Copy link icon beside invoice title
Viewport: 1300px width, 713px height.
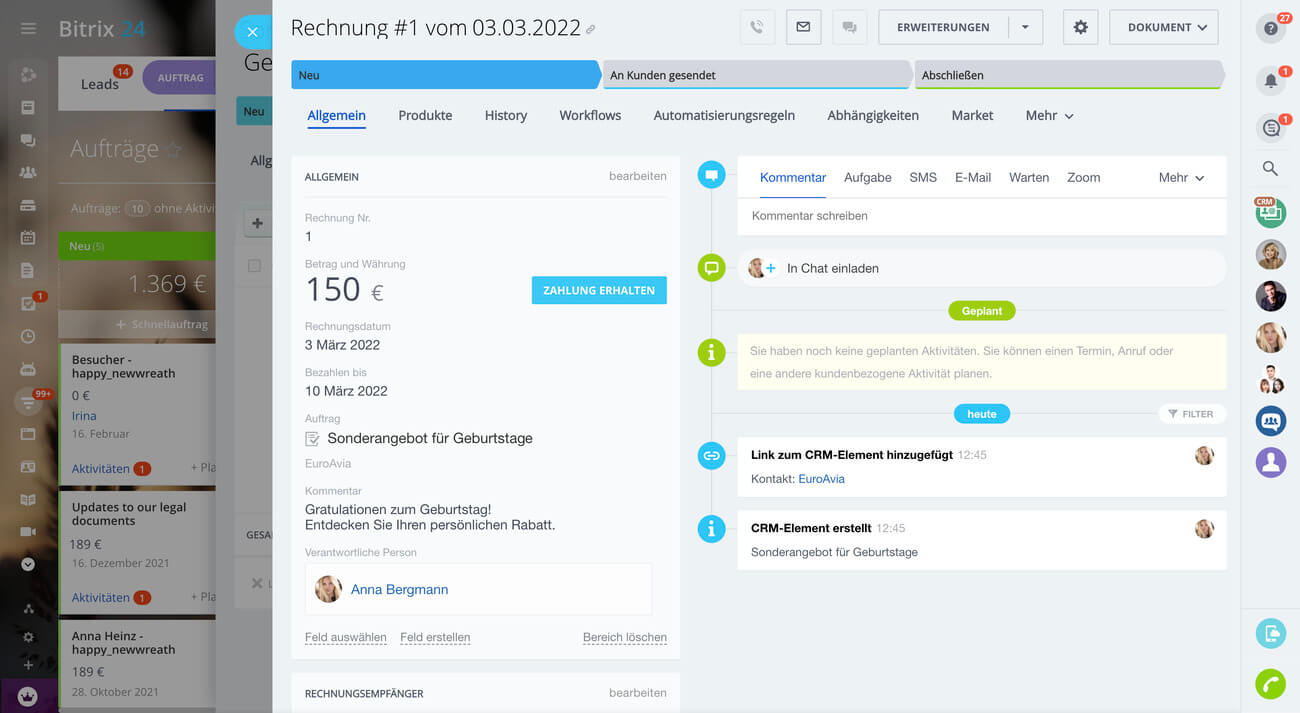click(591, 30)
